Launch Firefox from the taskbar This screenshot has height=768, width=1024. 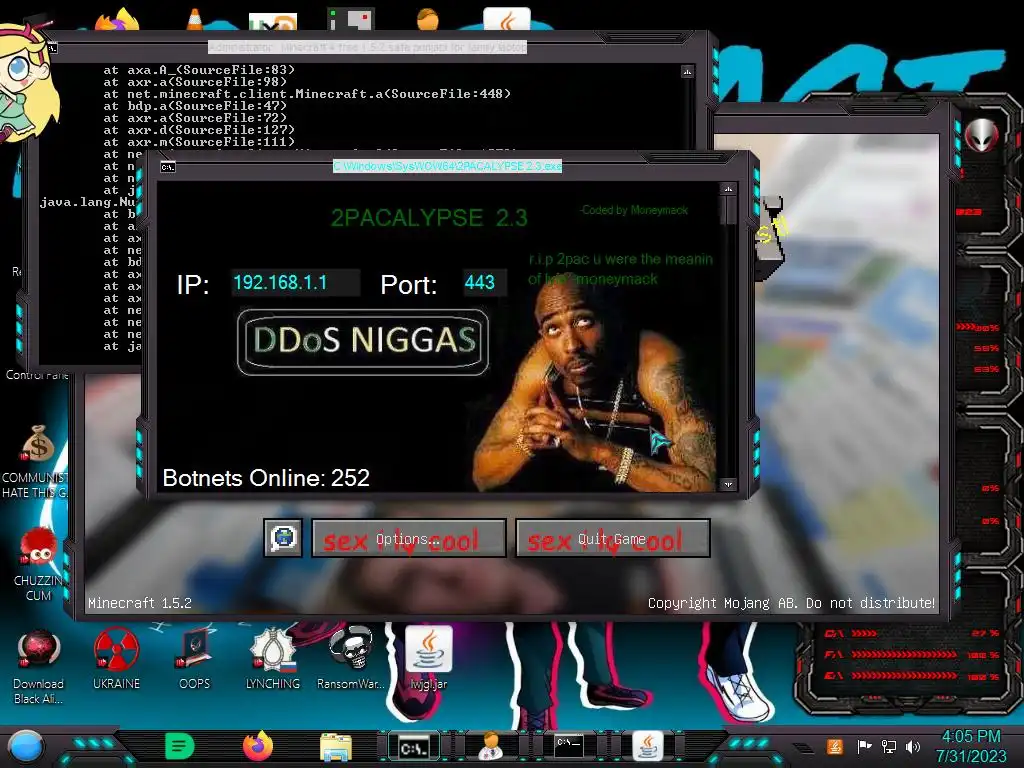point(258,746)
